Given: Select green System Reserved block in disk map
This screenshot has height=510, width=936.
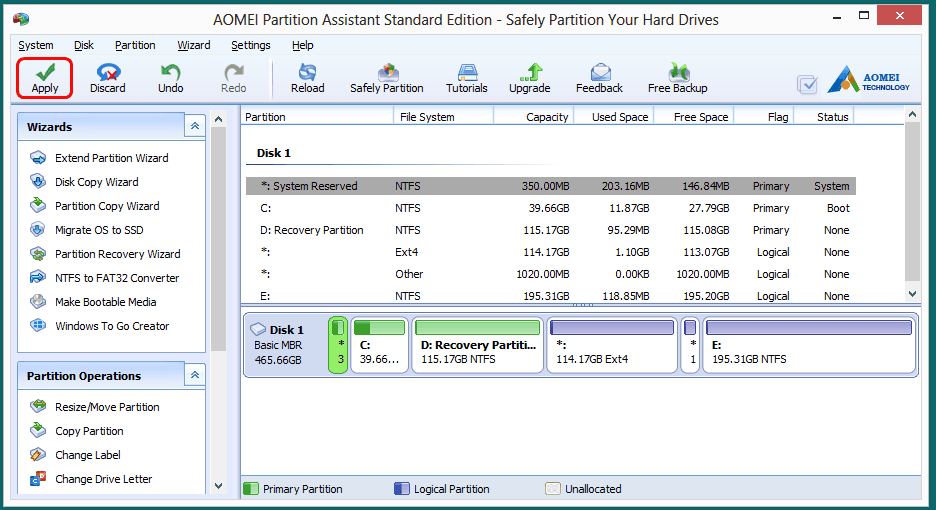Looking at the screenshot, I should tap(338, 345).
